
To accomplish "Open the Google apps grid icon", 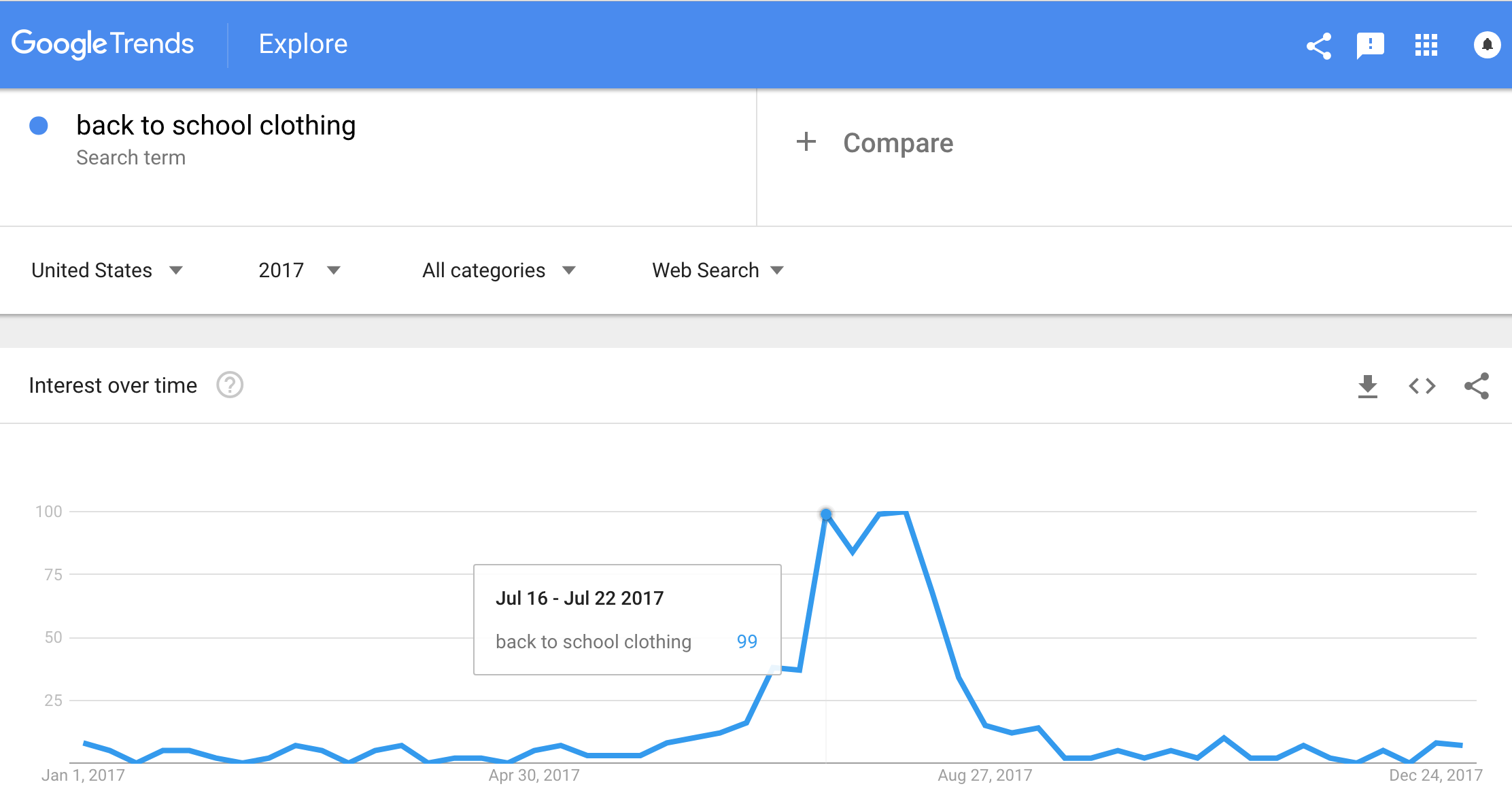I will click(1426, 46).
